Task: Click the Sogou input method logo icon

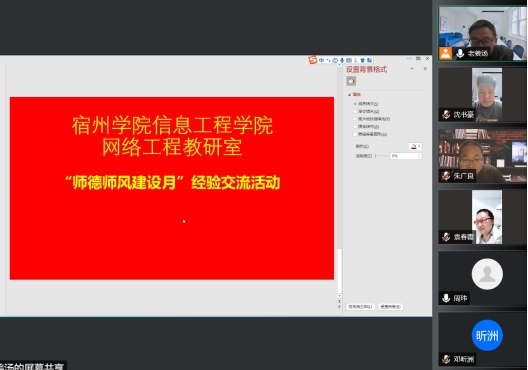Action: (313, 60)
